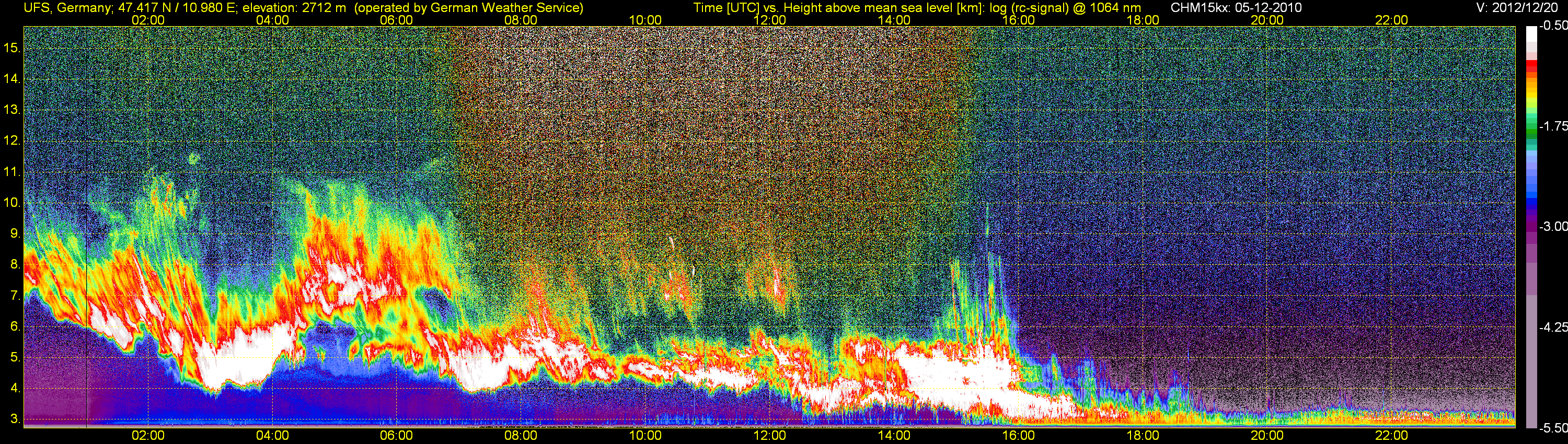Click the height axis label "5."
This screenshot has width=1568, height=444.
click(15, 358)
